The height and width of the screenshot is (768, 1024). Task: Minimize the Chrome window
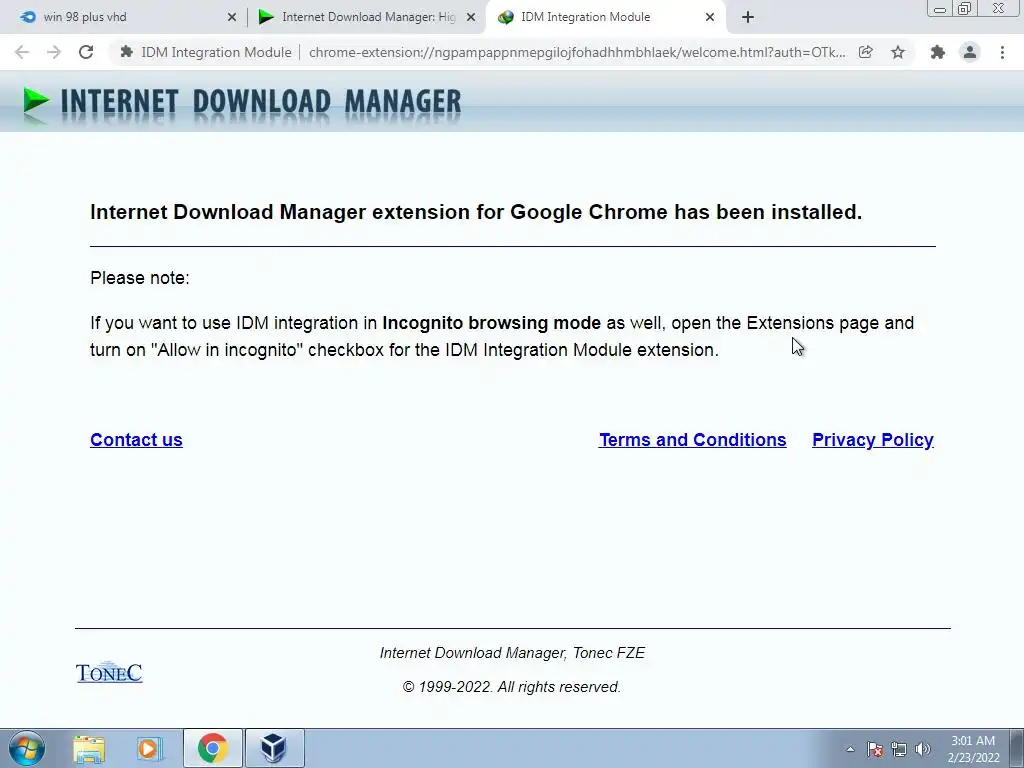point(940,8)
